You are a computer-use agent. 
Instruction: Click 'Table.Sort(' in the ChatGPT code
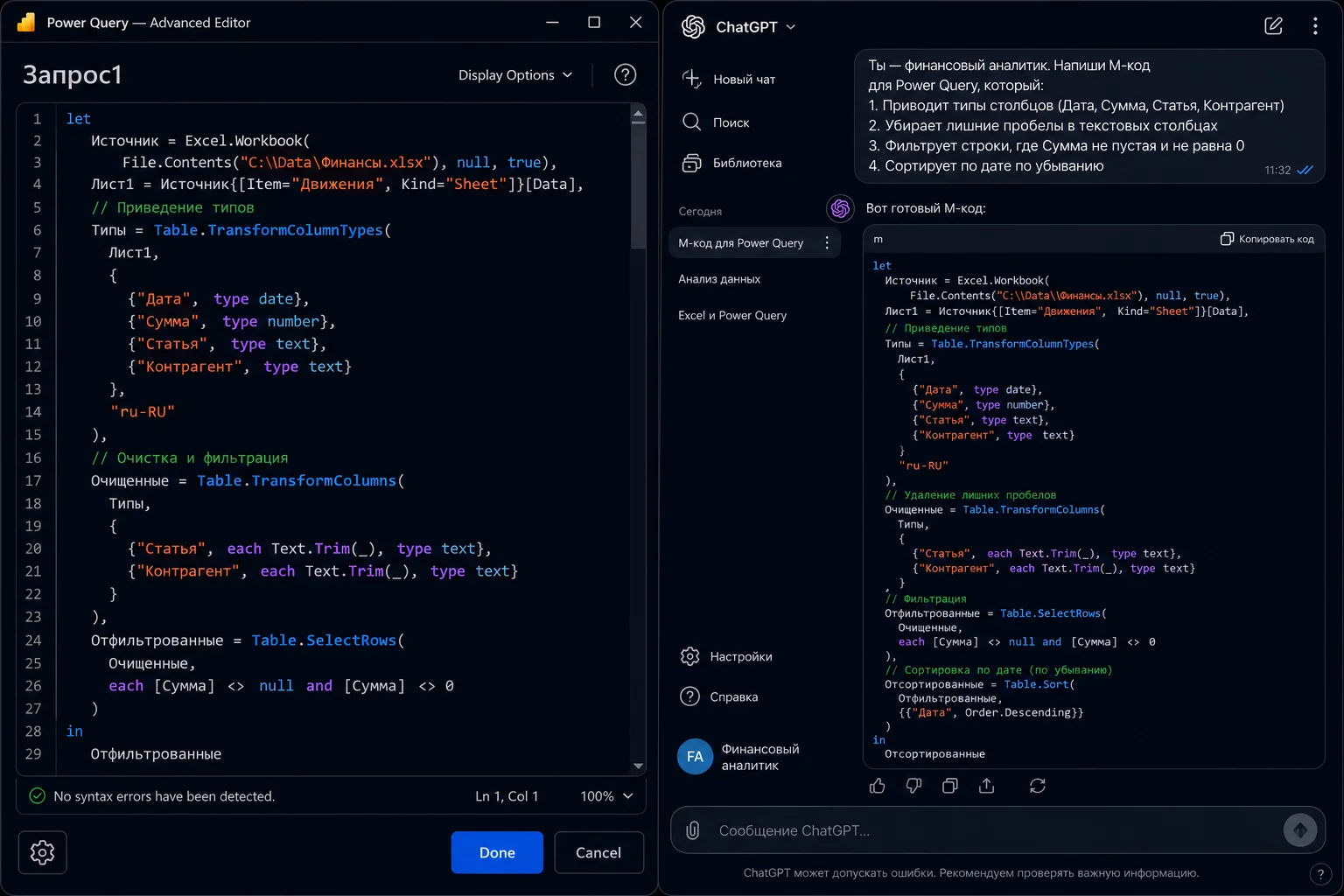pos(1039,684)
